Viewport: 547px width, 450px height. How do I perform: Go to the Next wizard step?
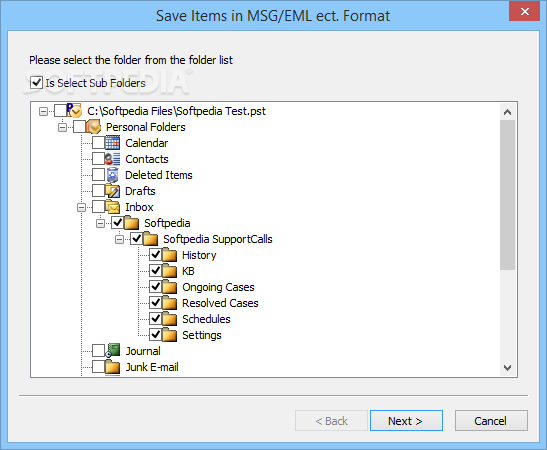(406, 421)
